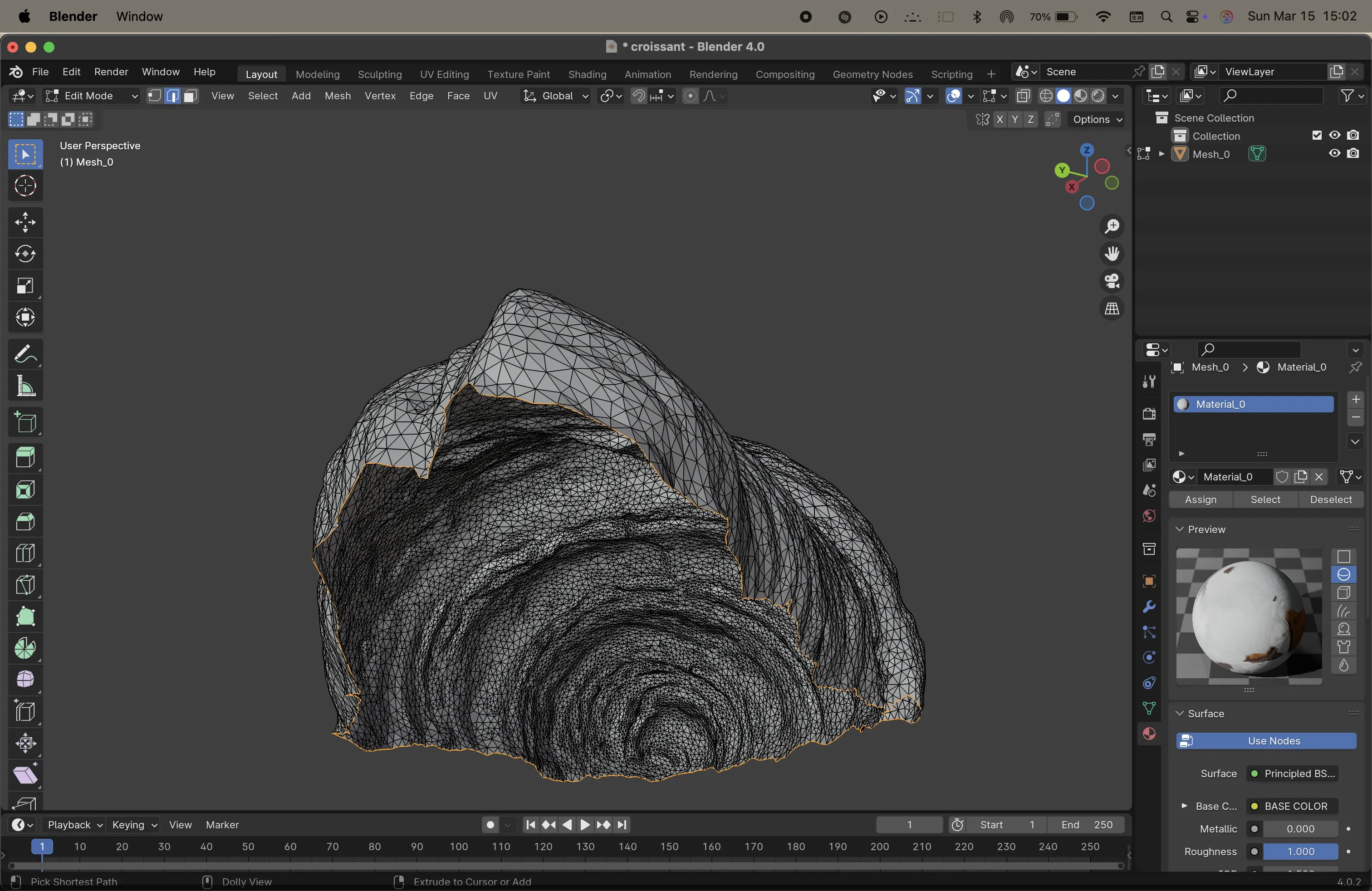Activate the Rotate tool
The height and width of the screenshot is (891, 1372).
point(25,254)
